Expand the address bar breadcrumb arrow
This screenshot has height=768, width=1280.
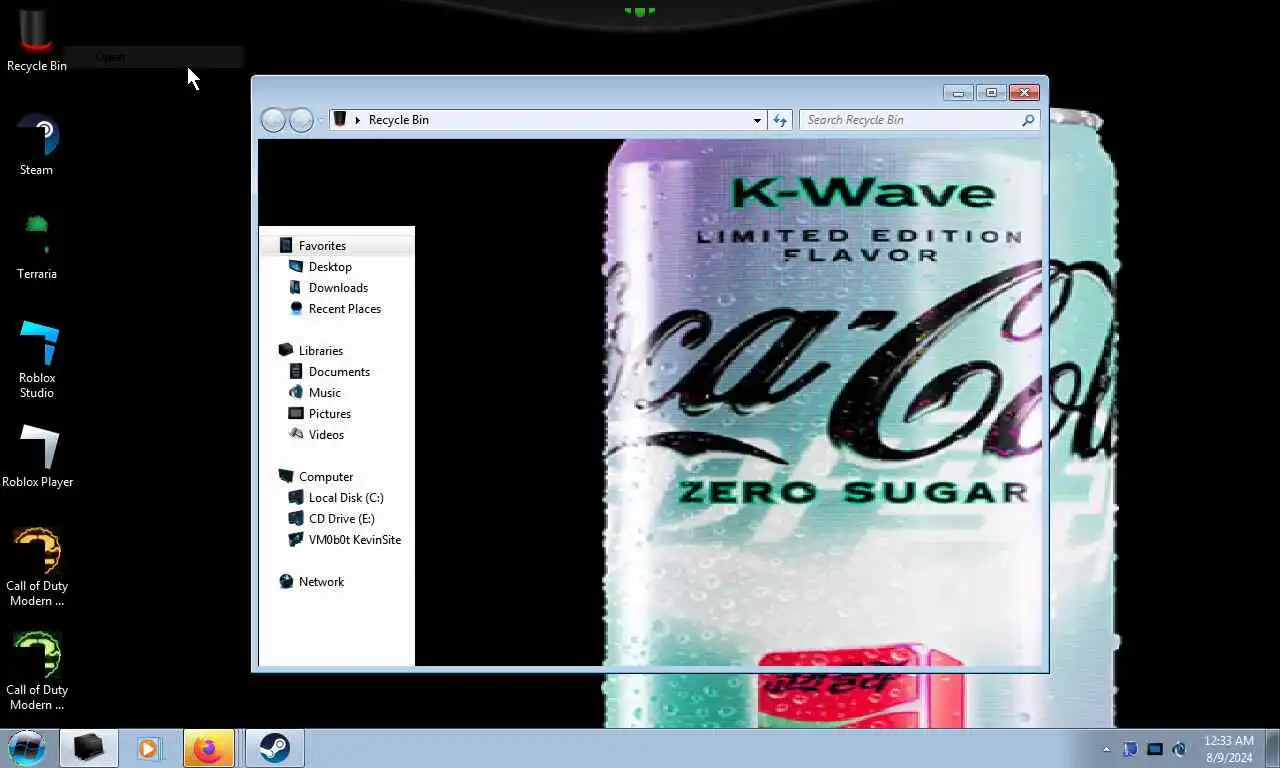pos(358,120)
